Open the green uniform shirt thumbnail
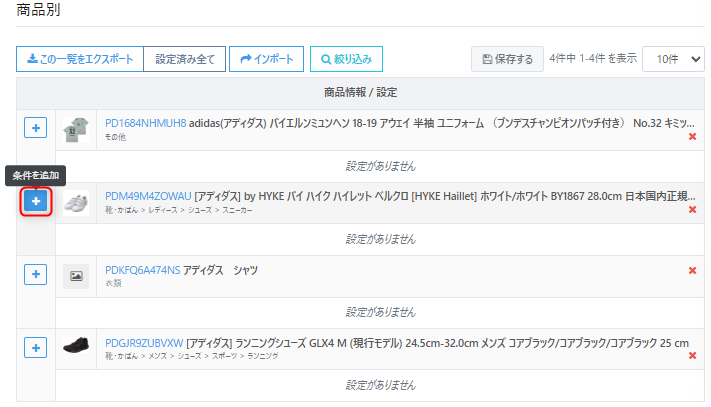The width and height of the screenshot is (711, 407). tap(76, 130)
